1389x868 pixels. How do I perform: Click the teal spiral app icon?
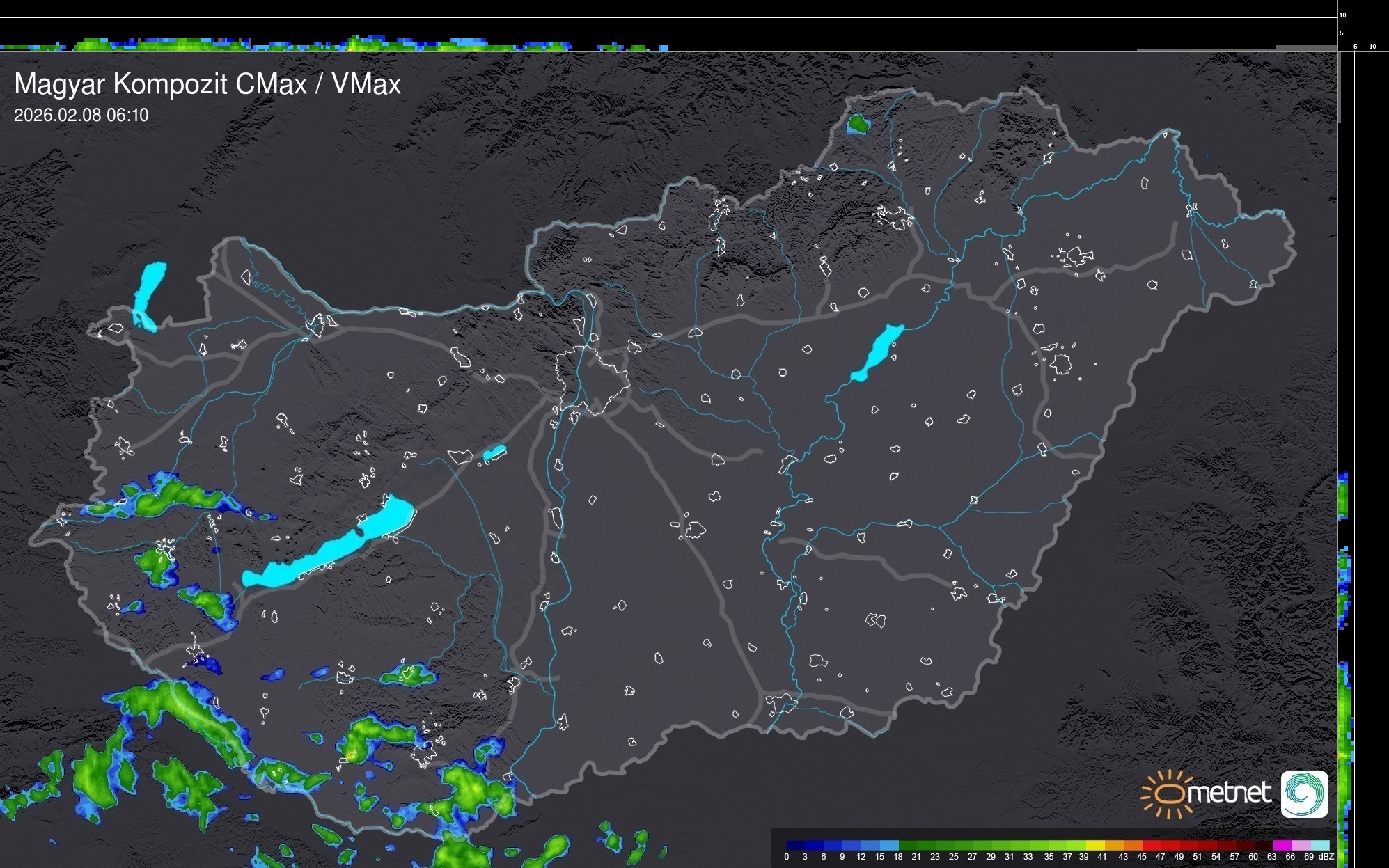point(1304,794)
